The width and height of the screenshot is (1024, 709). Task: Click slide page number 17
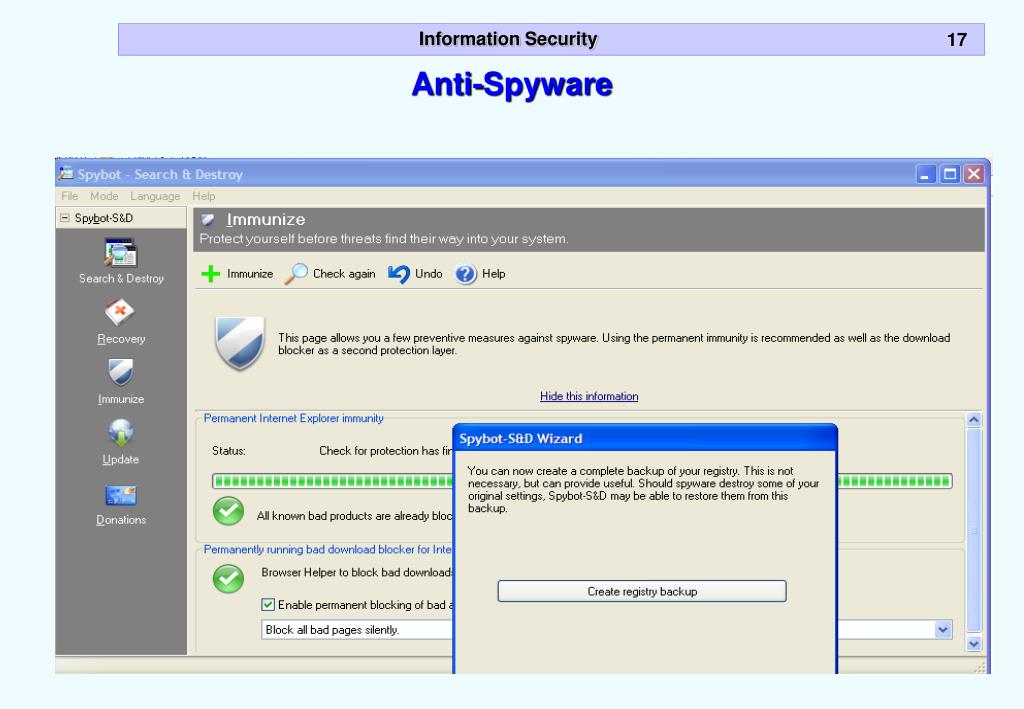point(957,40)
